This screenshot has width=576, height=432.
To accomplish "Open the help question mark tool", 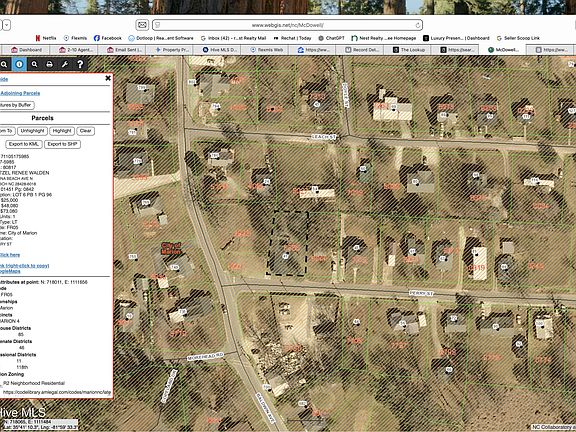I will 80,64.
